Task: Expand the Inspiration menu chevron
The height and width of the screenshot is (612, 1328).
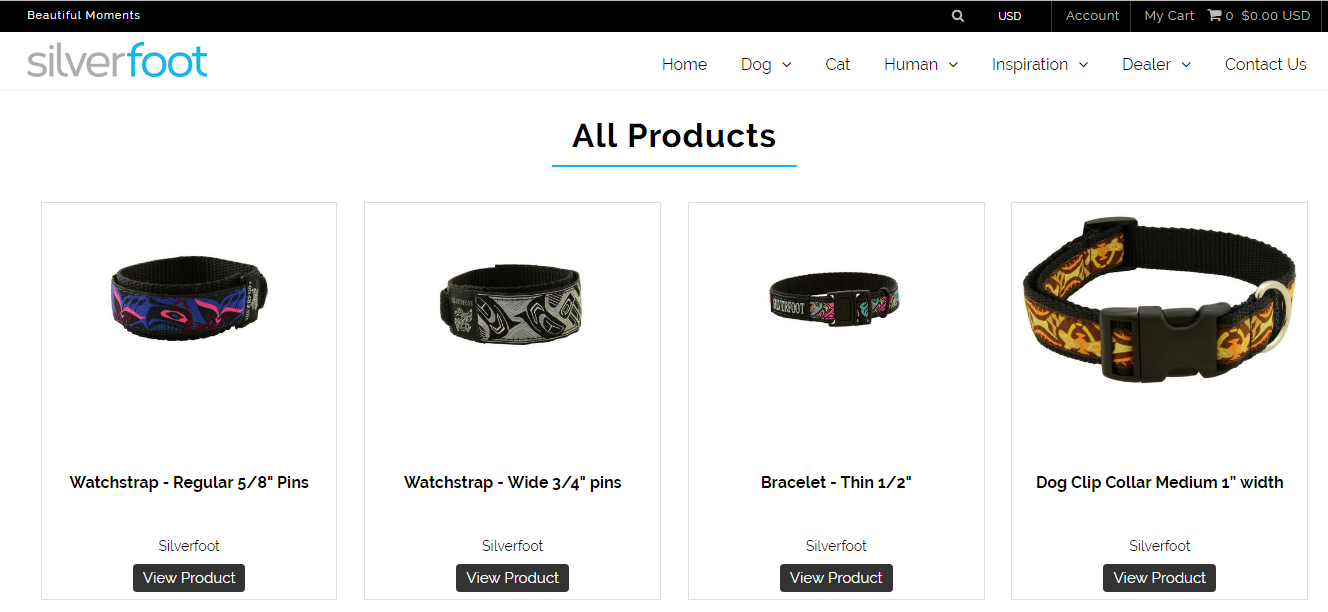Action: (1083, 65)
